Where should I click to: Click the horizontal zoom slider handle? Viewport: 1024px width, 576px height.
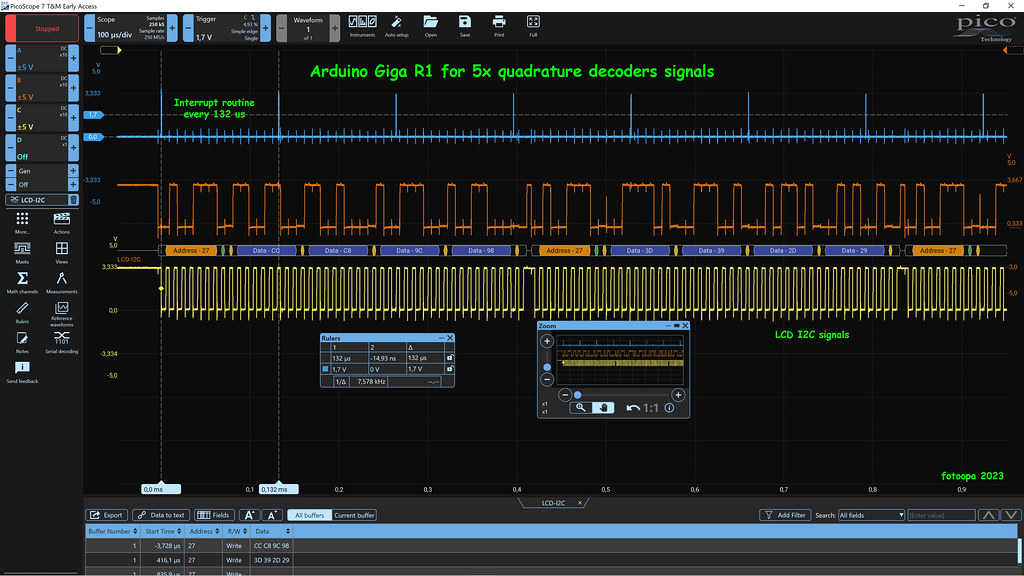[577, 395]
